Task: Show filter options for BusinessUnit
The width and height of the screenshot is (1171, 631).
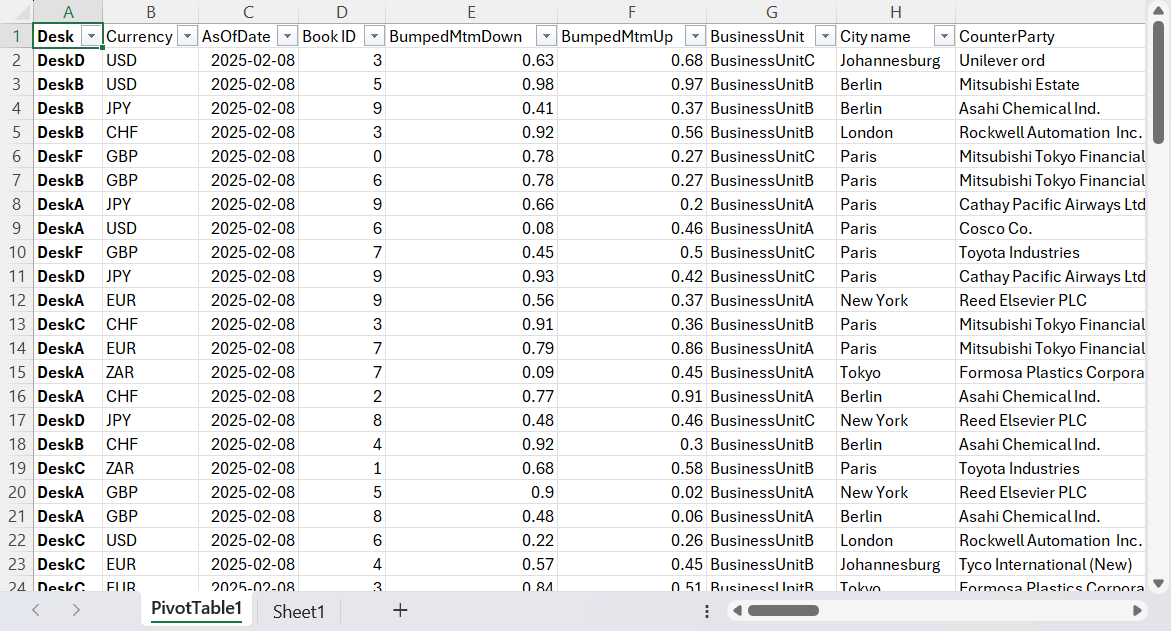Action: click(x=824, y=36)
